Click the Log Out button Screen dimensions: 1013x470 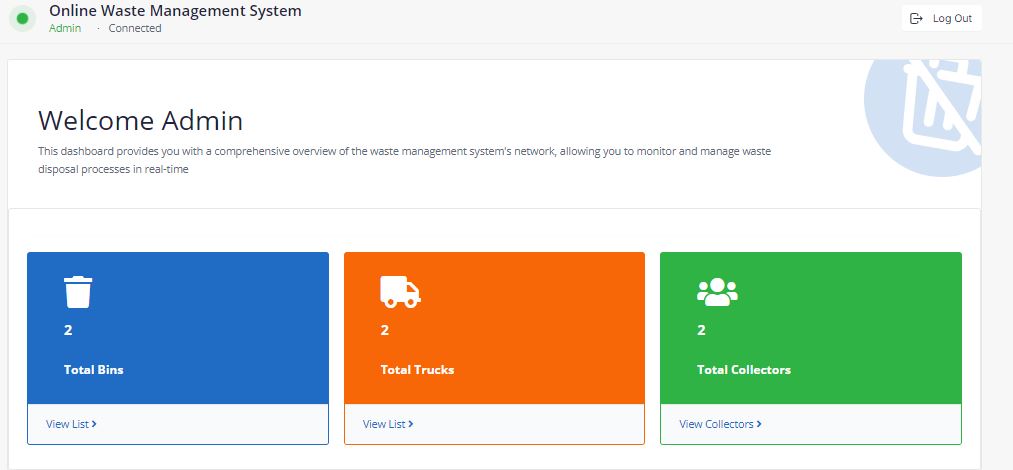[x=941, y=18]
